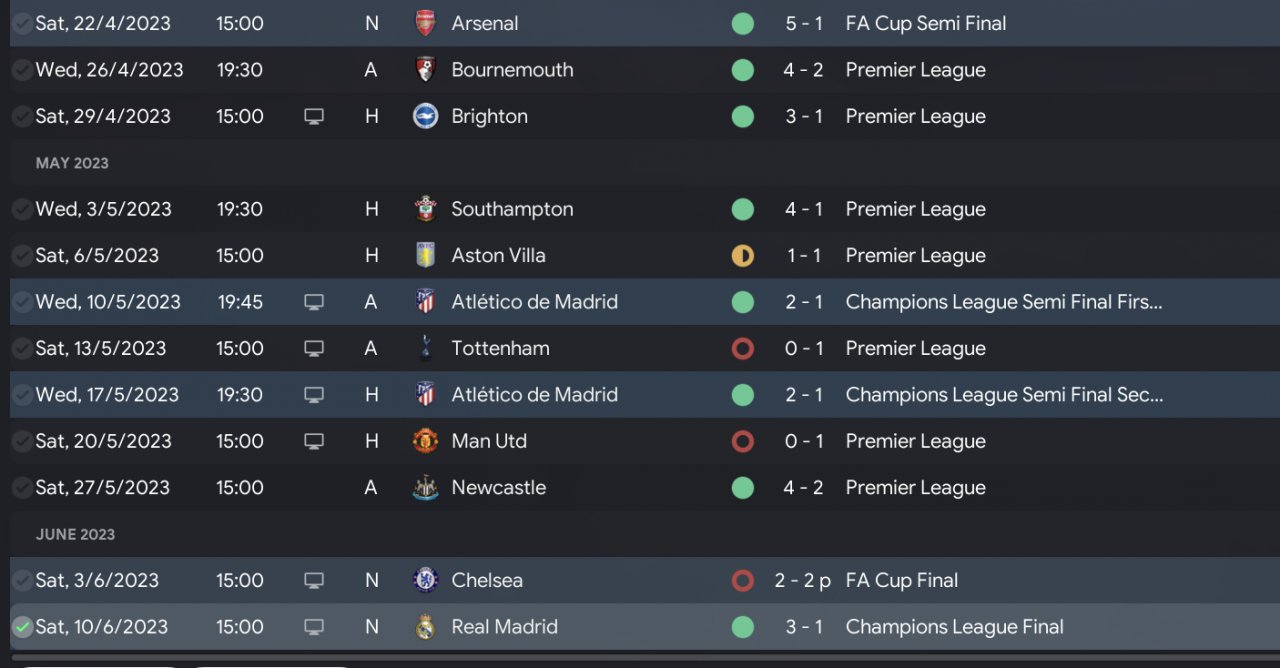This screenshot has height=668, width=1280.
Task: Click the Brighton club badge
Action: 426,116
